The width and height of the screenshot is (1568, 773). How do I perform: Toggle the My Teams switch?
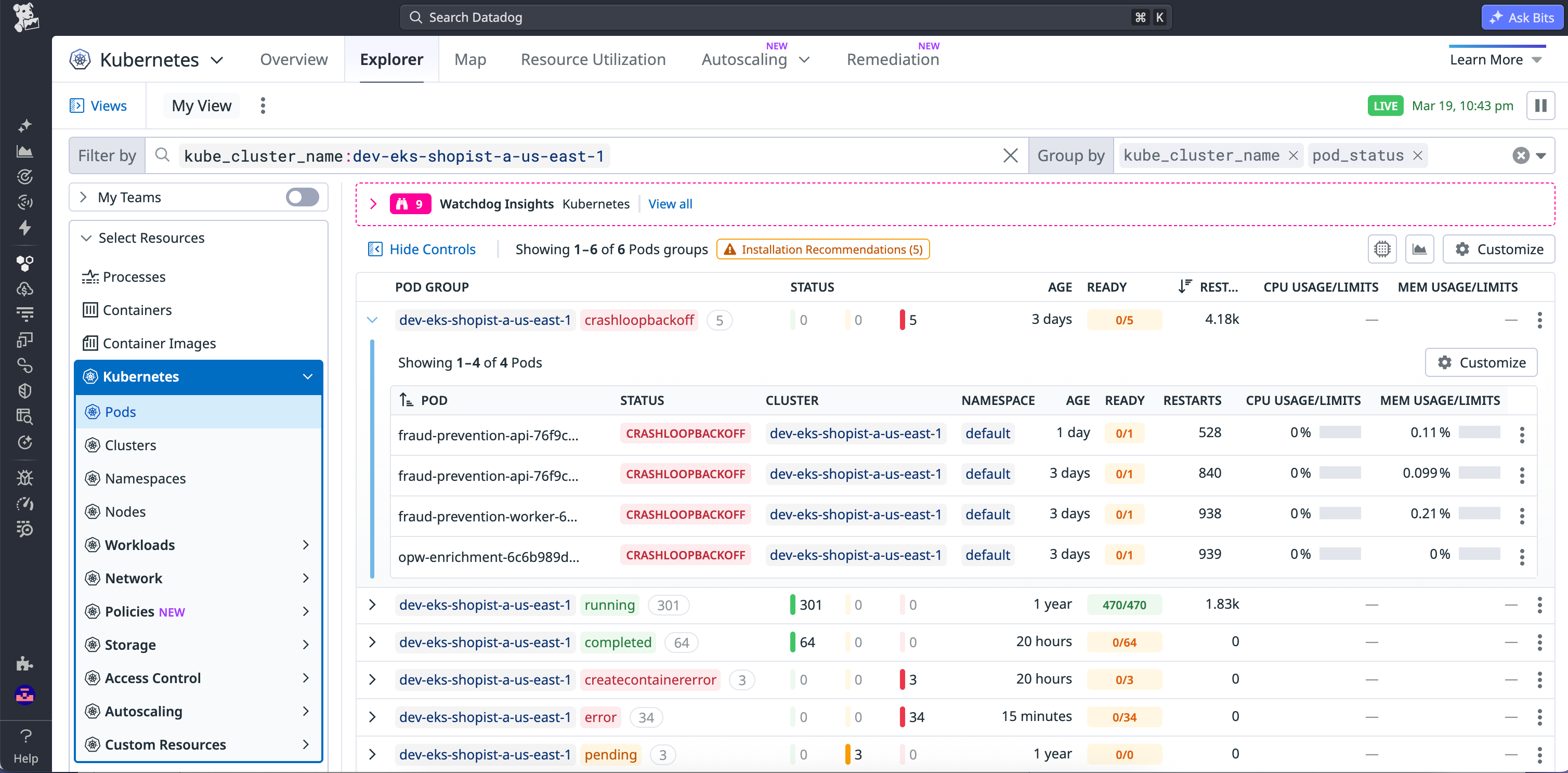[302, 196]
